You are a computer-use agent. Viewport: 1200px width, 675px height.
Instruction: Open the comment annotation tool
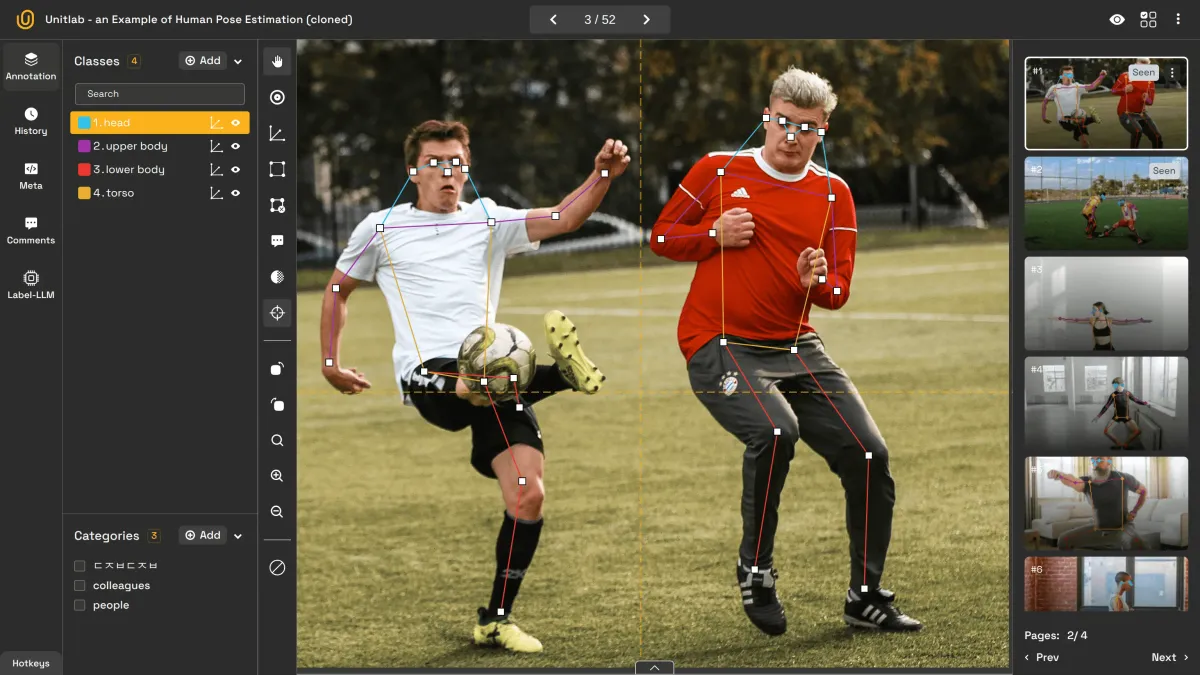[277, 240]
